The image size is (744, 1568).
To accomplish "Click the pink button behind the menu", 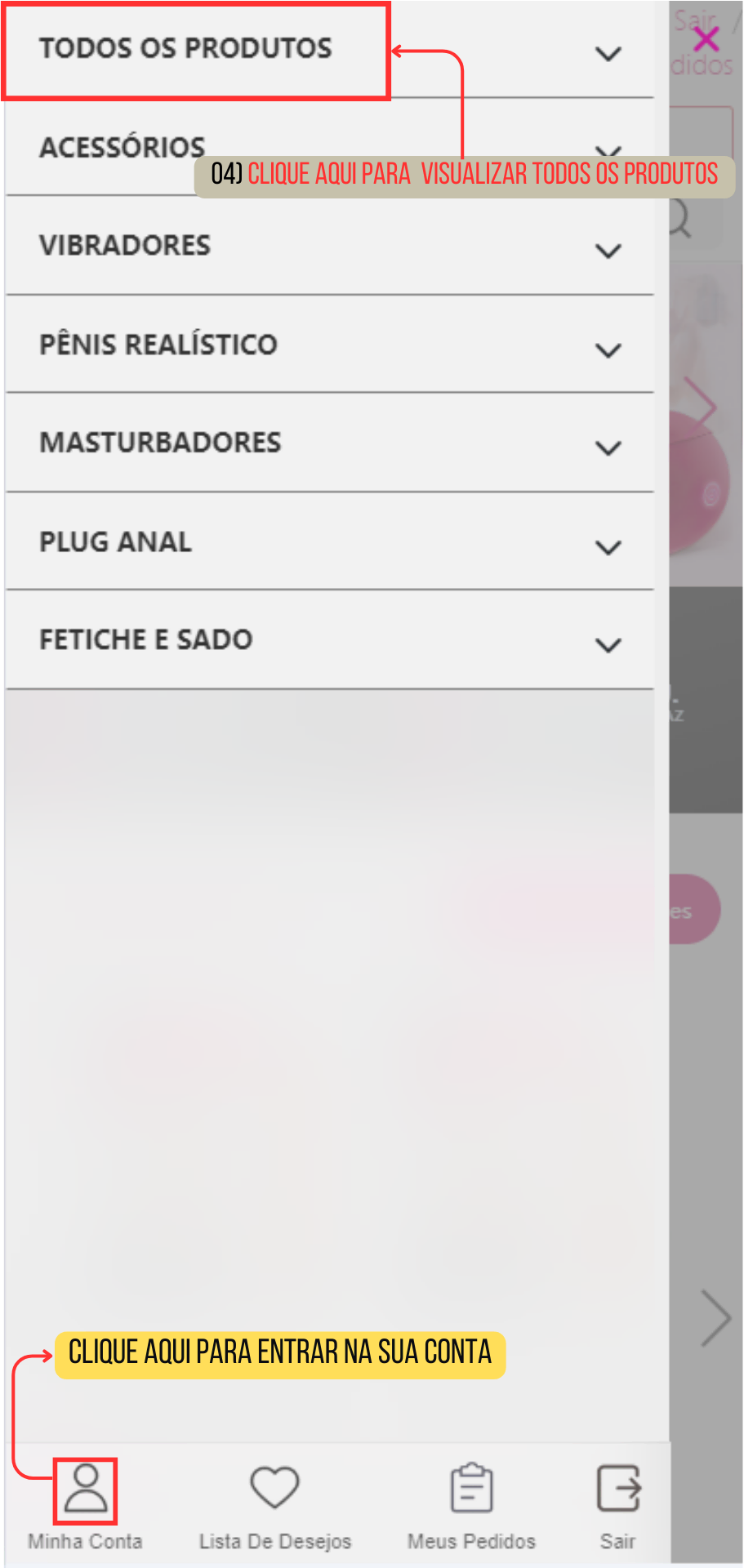I will [694, 909].
